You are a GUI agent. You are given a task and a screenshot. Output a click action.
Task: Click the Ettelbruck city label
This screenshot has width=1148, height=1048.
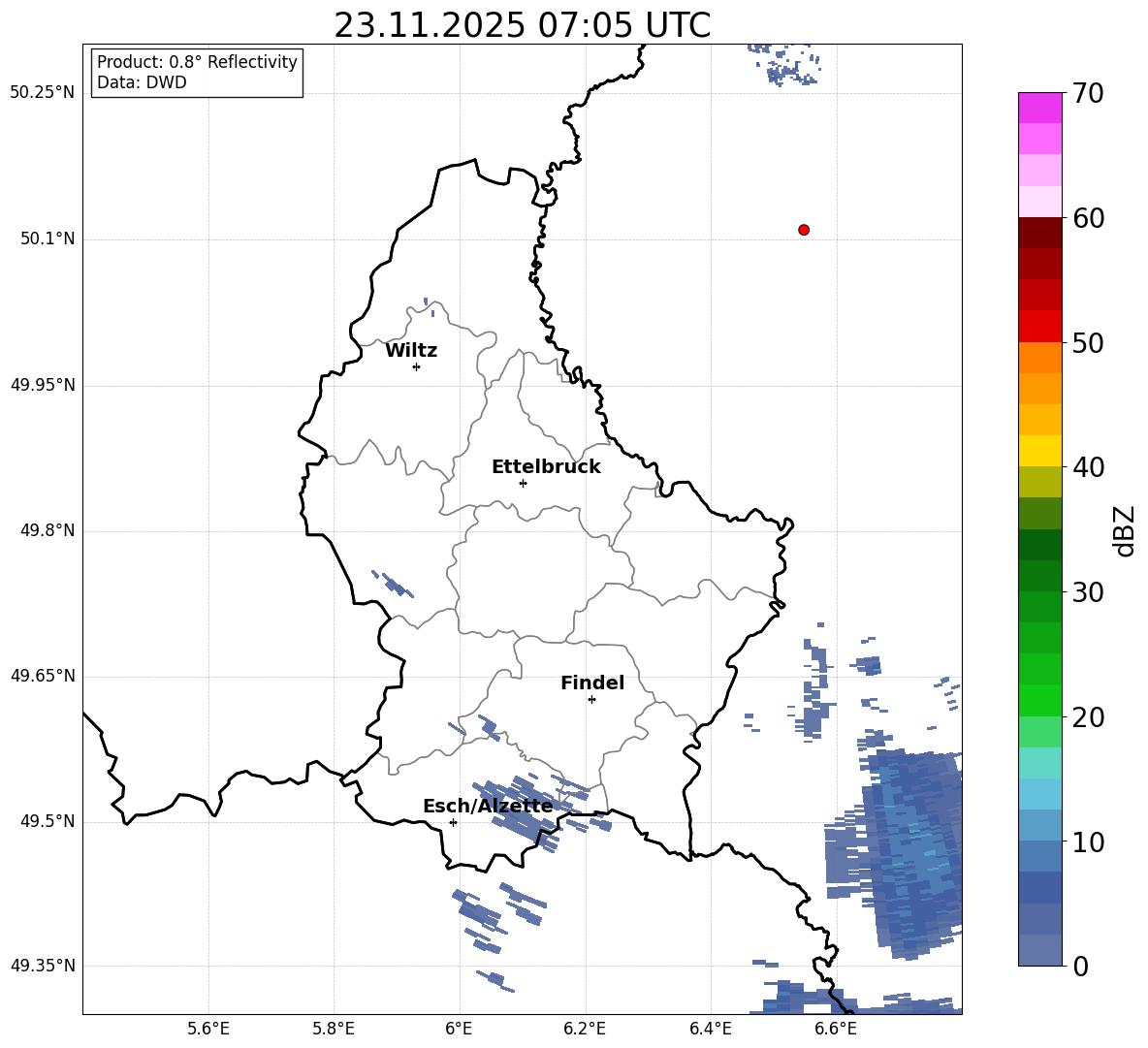coord(546,467)
